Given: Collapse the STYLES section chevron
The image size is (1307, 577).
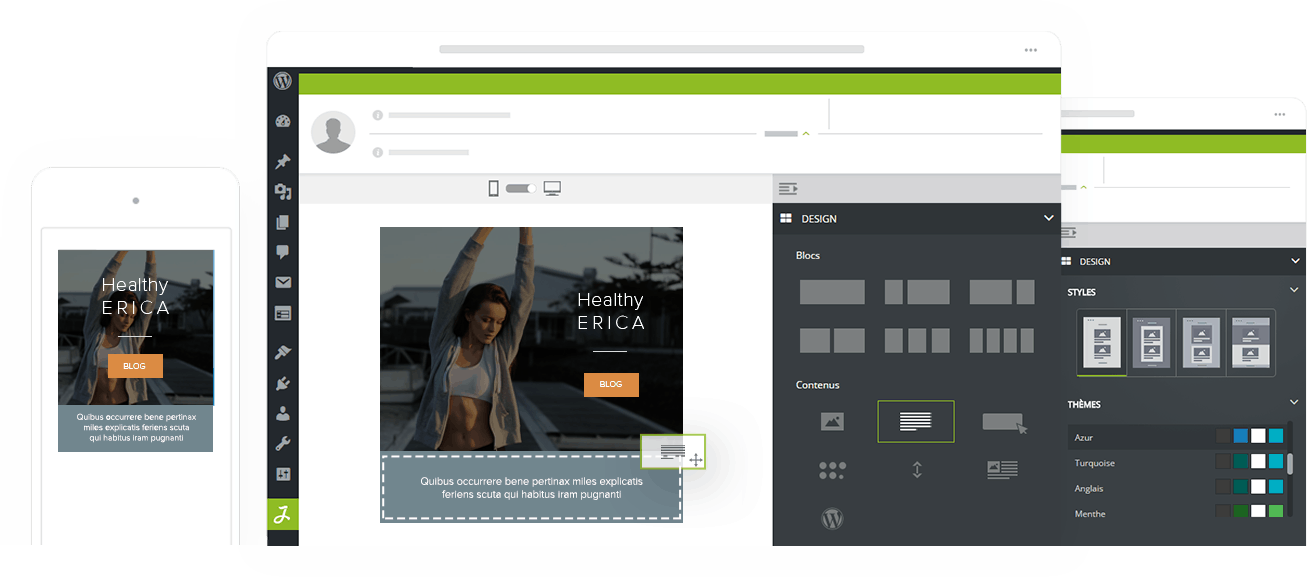Looking at the screenshot, I should tap(1295, 292).
